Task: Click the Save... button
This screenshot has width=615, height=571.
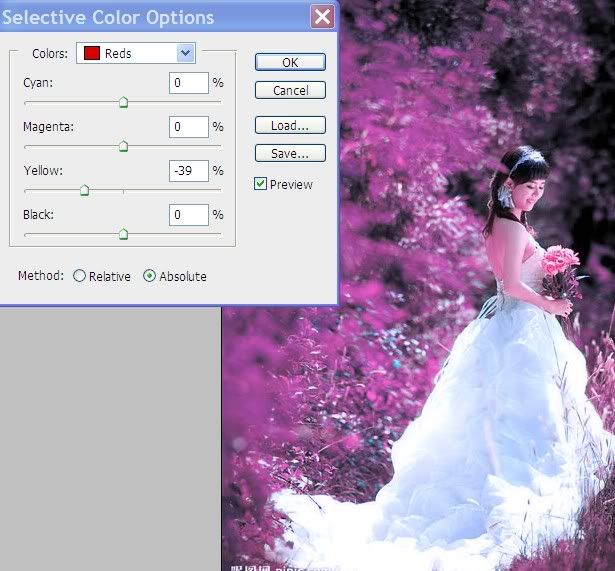Action: (290, 154)
